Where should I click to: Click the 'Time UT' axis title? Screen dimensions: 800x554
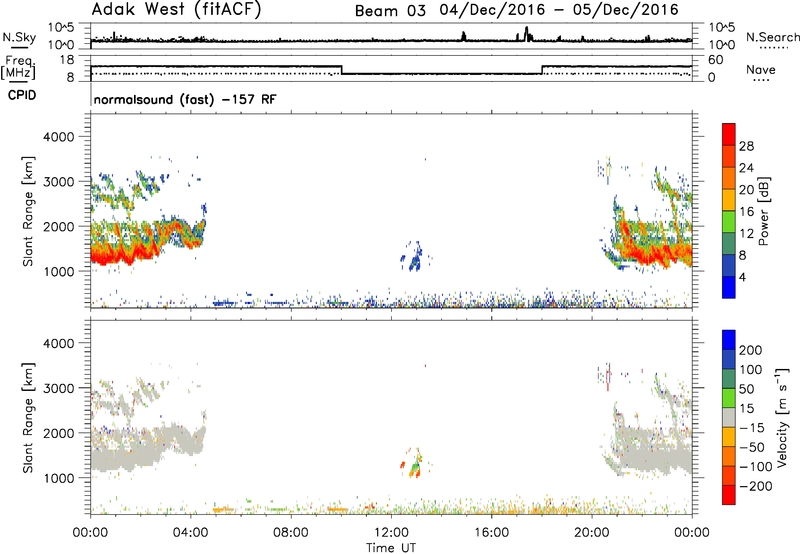pos(391,548)
